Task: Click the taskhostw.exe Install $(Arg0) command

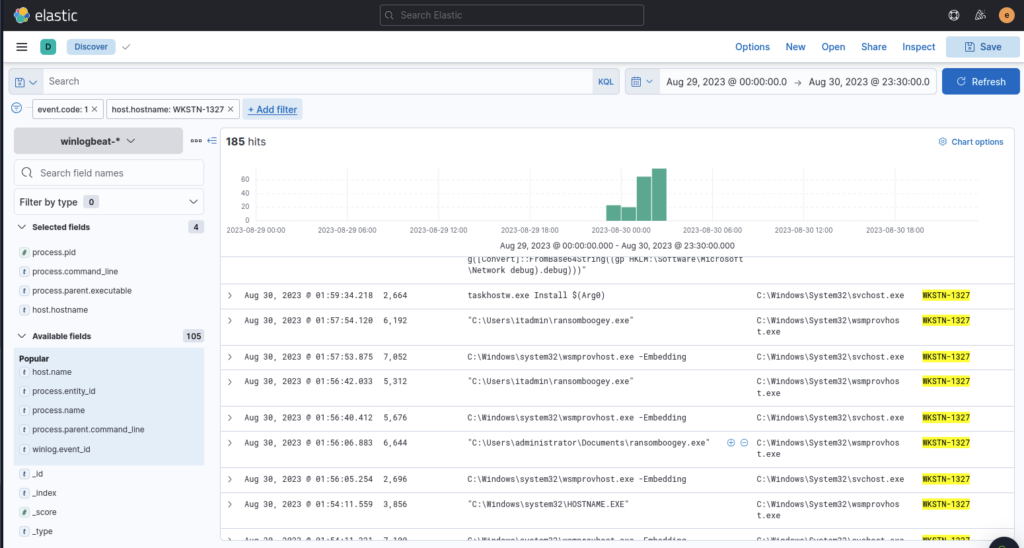Action: click(x=536, y=295)
